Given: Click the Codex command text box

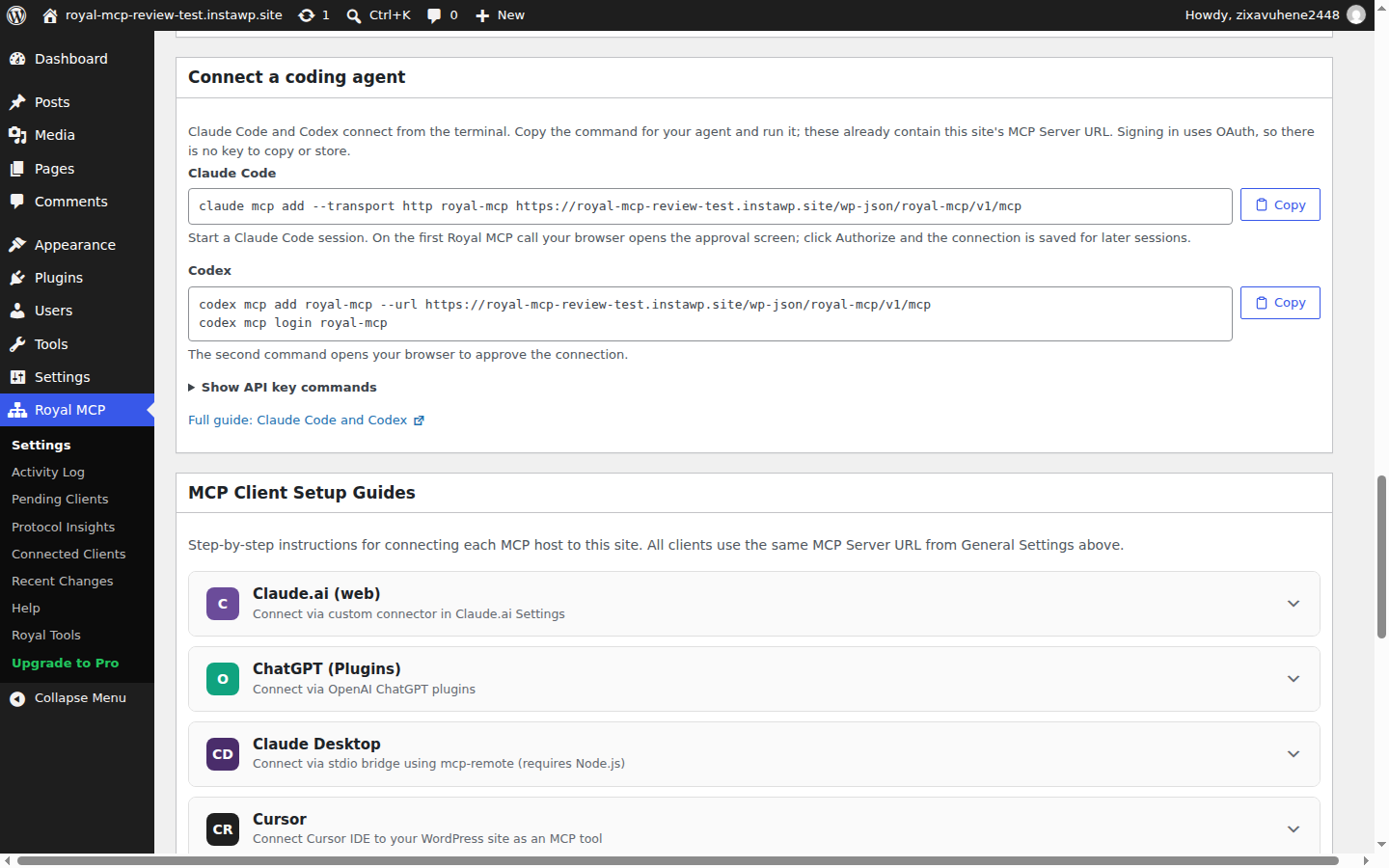Looking at the screenshot, I should pos(710,313).
